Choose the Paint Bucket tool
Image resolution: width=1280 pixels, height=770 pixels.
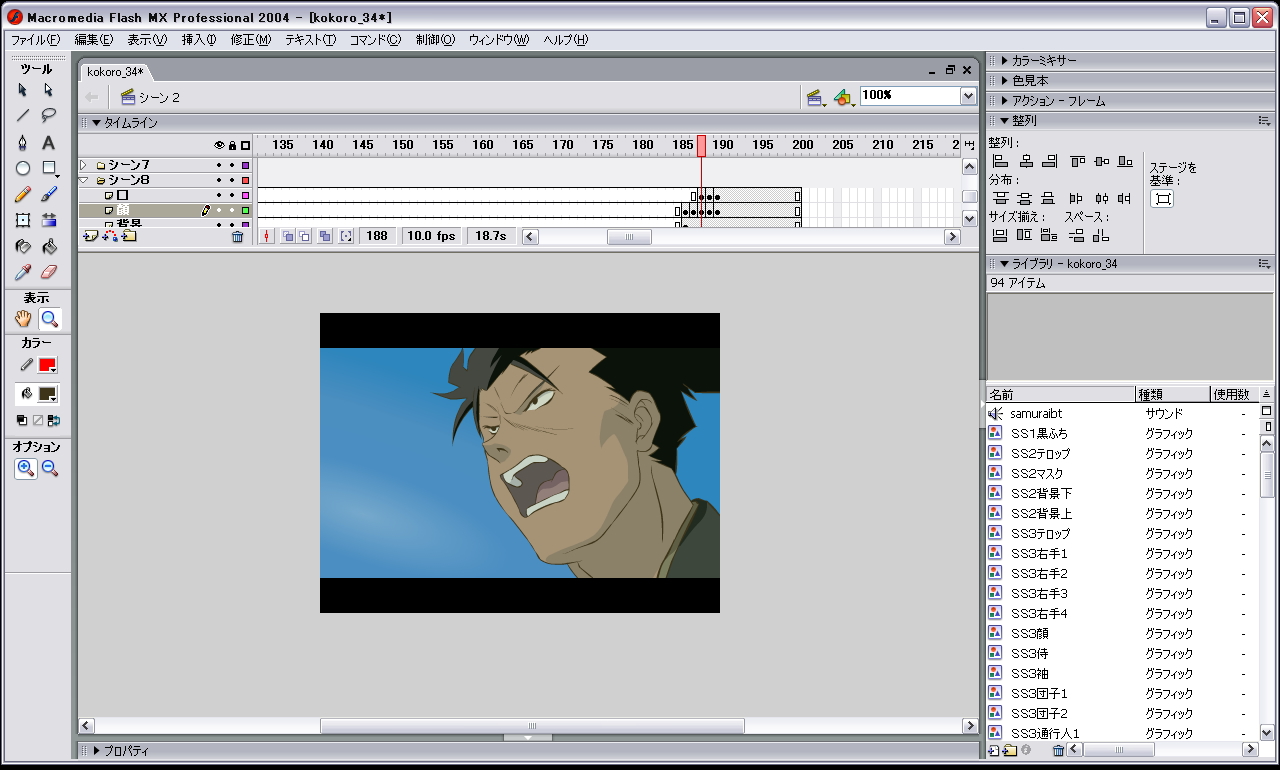(48, 246)
